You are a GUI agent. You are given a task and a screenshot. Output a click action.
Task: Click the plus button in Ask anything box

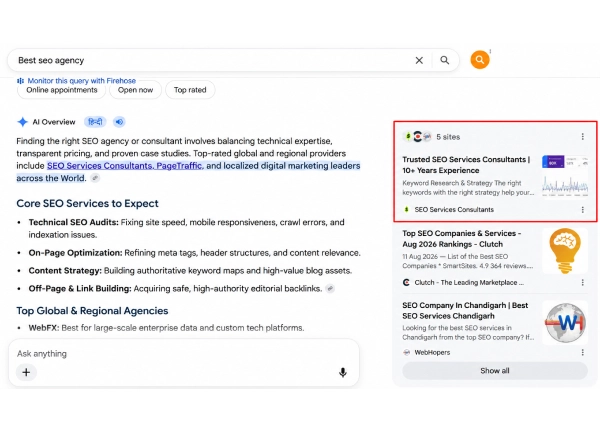[26, 373]
